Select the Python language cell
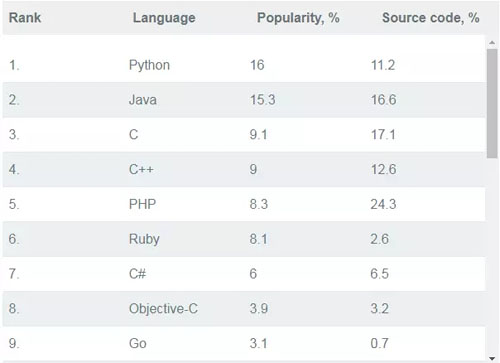 point(149,65)
